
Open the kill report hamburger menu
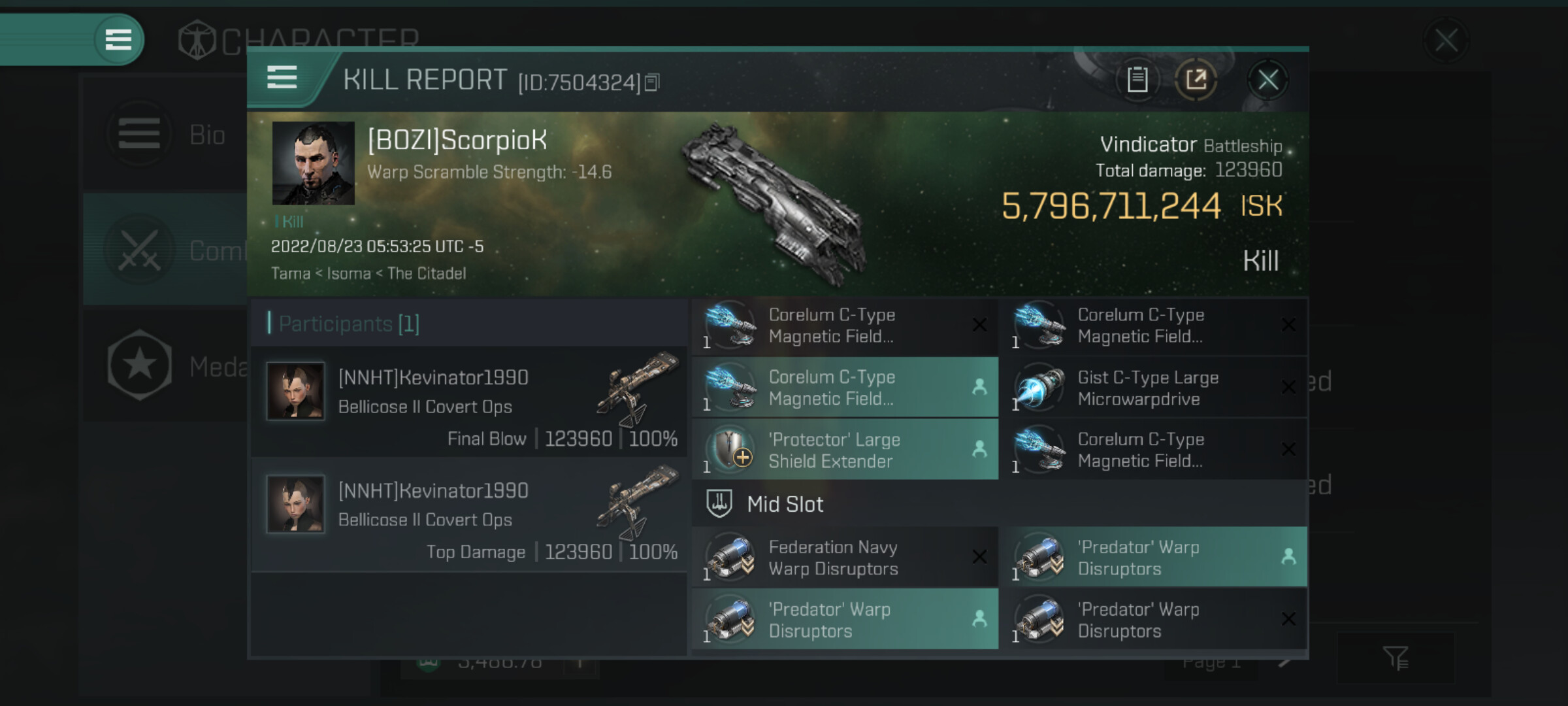point(282,78)
